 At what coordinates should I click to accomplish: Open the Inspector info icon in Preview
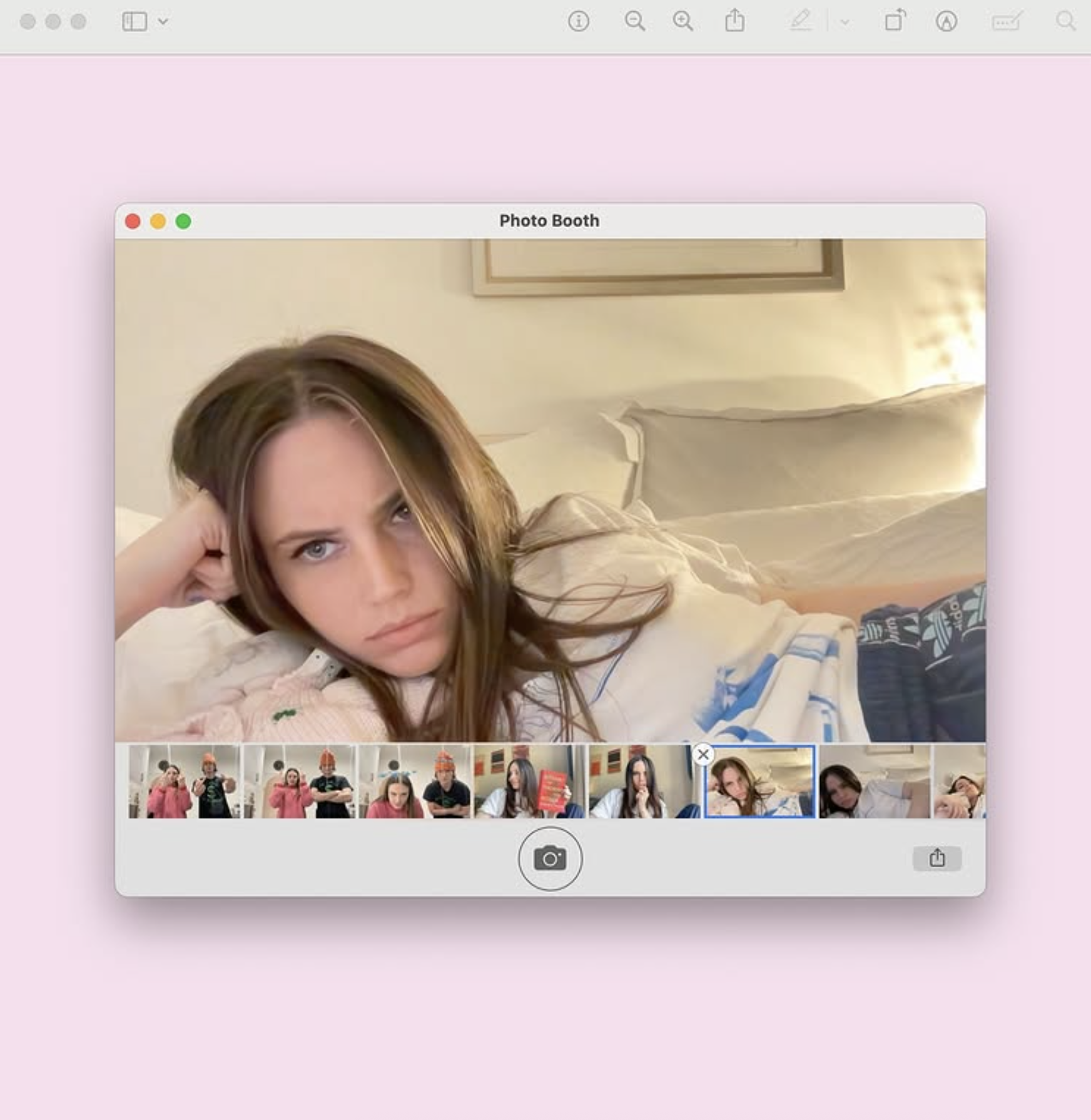coord(579,22)
